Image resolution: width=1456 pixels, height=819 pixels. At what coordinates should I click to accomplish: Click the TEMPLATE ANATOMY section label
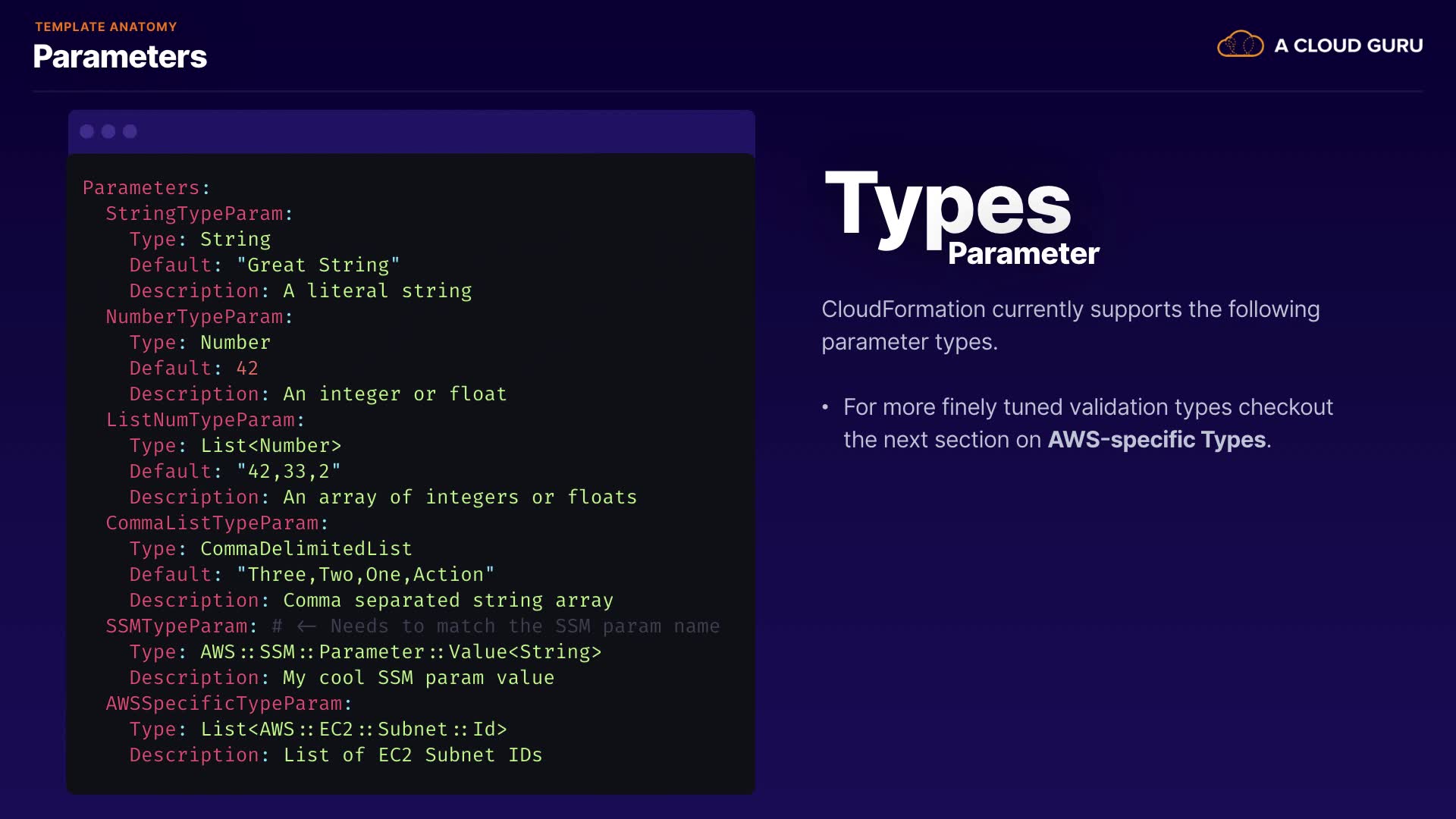106,27
